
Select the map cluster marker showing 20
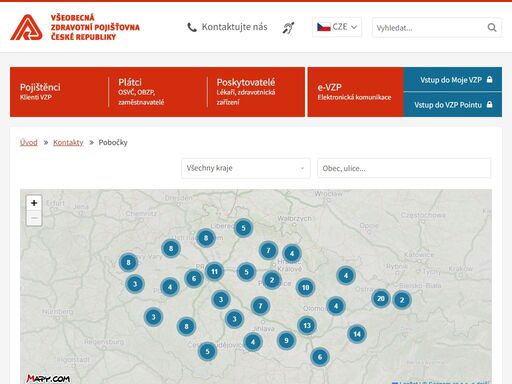point(381,298)
